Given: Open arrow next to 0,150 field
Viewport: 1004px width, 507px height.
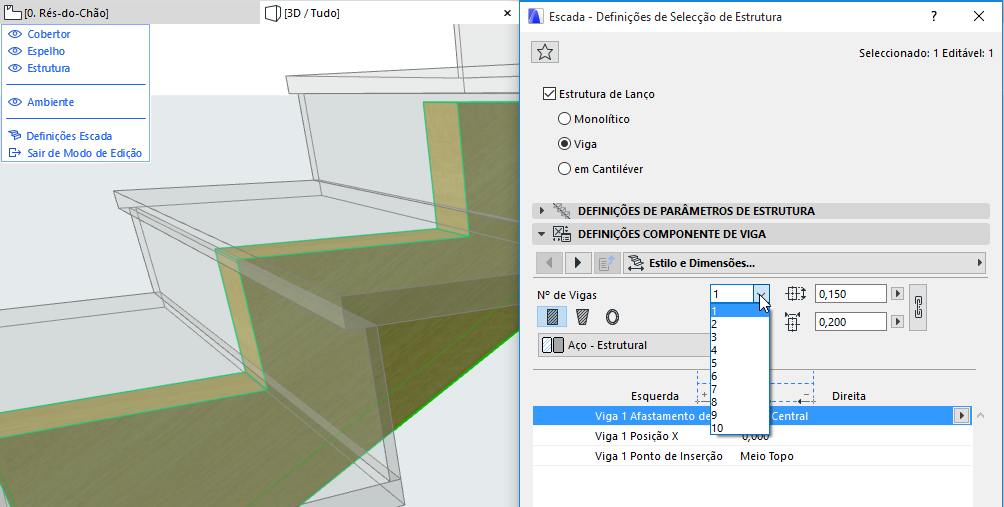Looking at the screenshot, I should [x=898, y=294].
